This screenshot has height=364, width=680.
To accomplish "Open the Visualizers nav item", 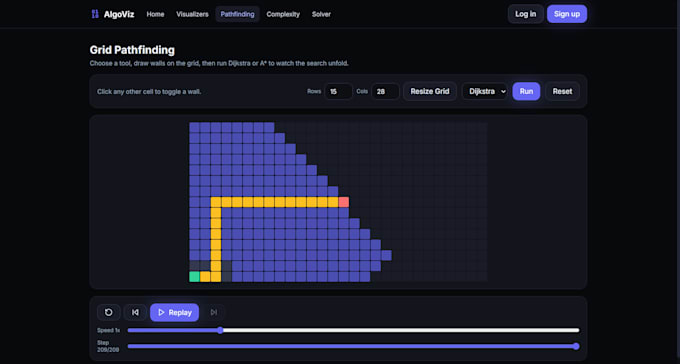I will click(x=192, y=14).
